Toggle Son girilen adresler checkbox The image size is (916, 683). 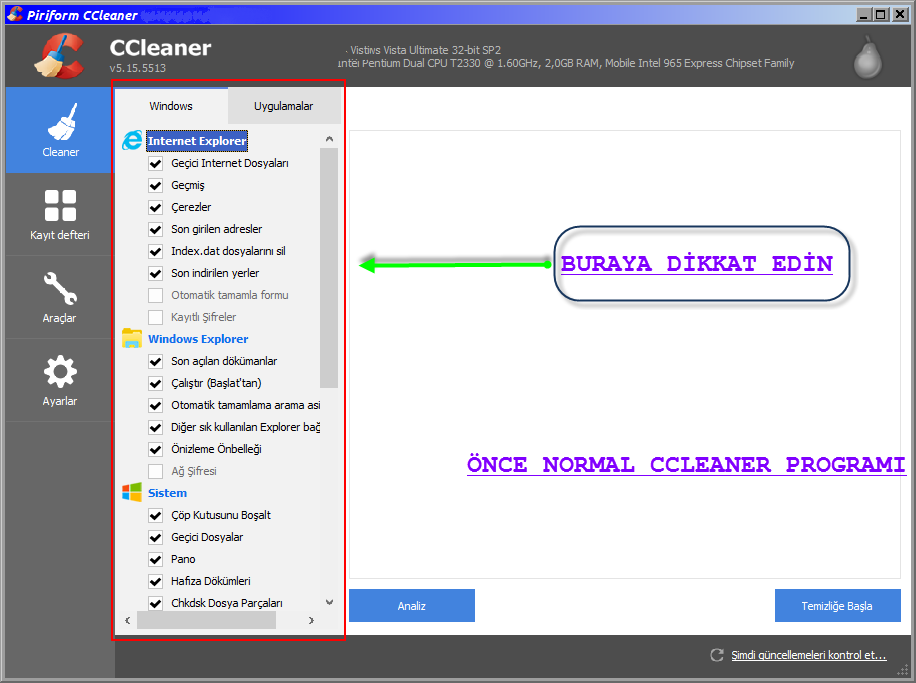coord(155,229)
